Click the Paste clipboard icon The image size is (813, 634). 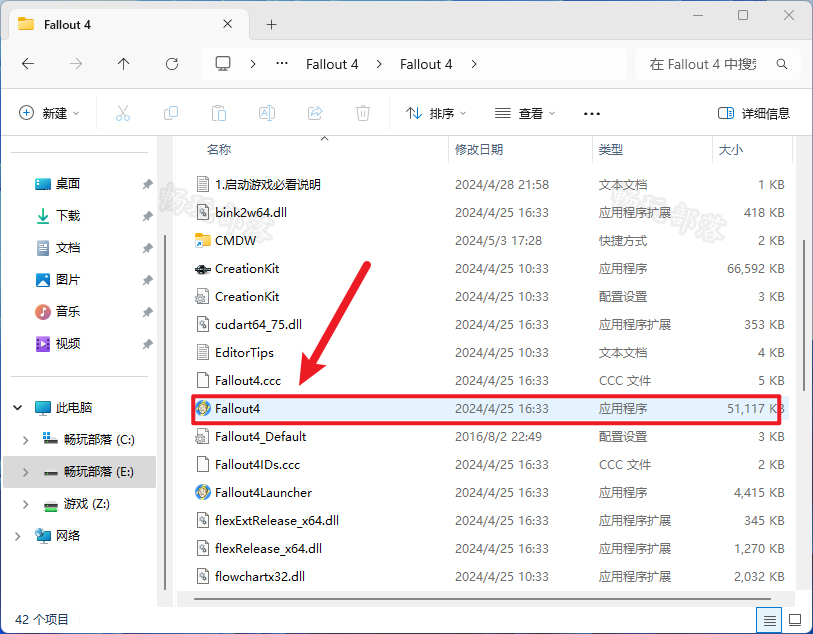tap(219, 113)
